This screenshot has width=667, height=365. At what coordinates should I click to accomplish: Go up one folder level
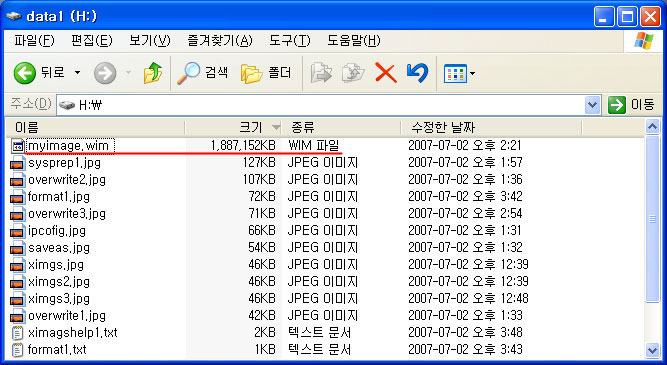tap(152, 73)
